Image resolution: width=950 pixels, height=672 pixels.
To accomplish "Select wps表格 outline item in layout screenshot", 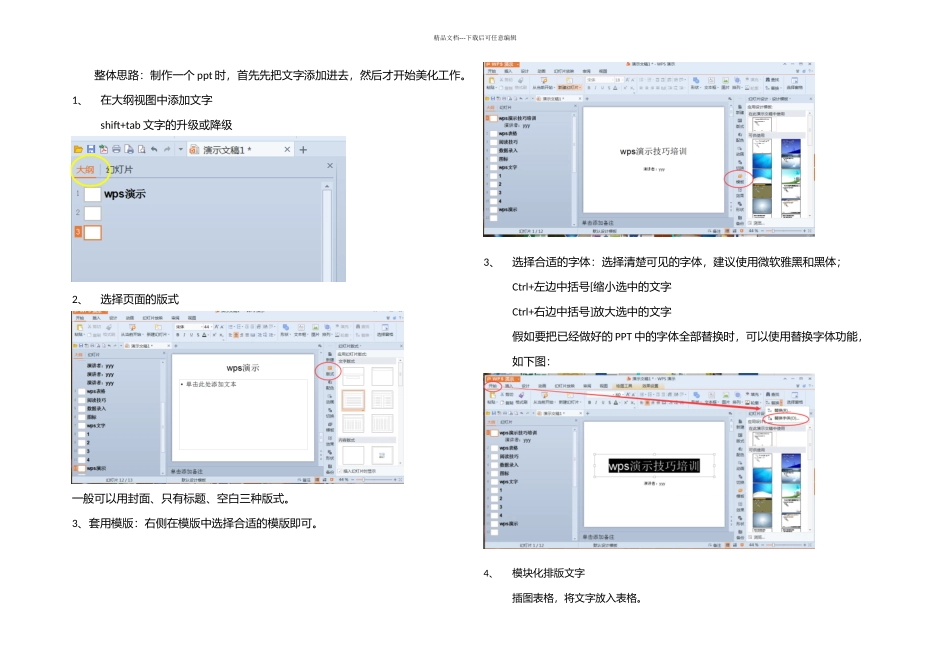I will tap(96, 391).
